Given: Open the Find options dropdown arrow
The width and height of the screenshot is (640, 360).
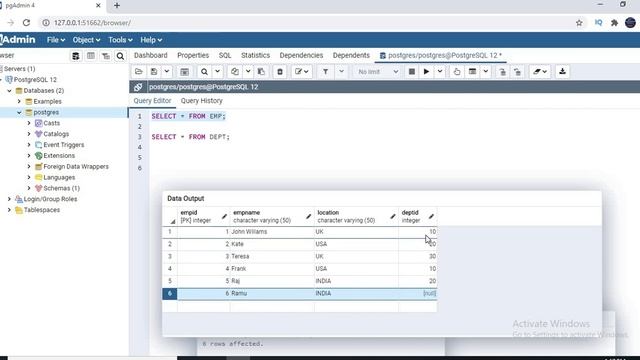Looking at the screenshot, I should coord(218,72).
